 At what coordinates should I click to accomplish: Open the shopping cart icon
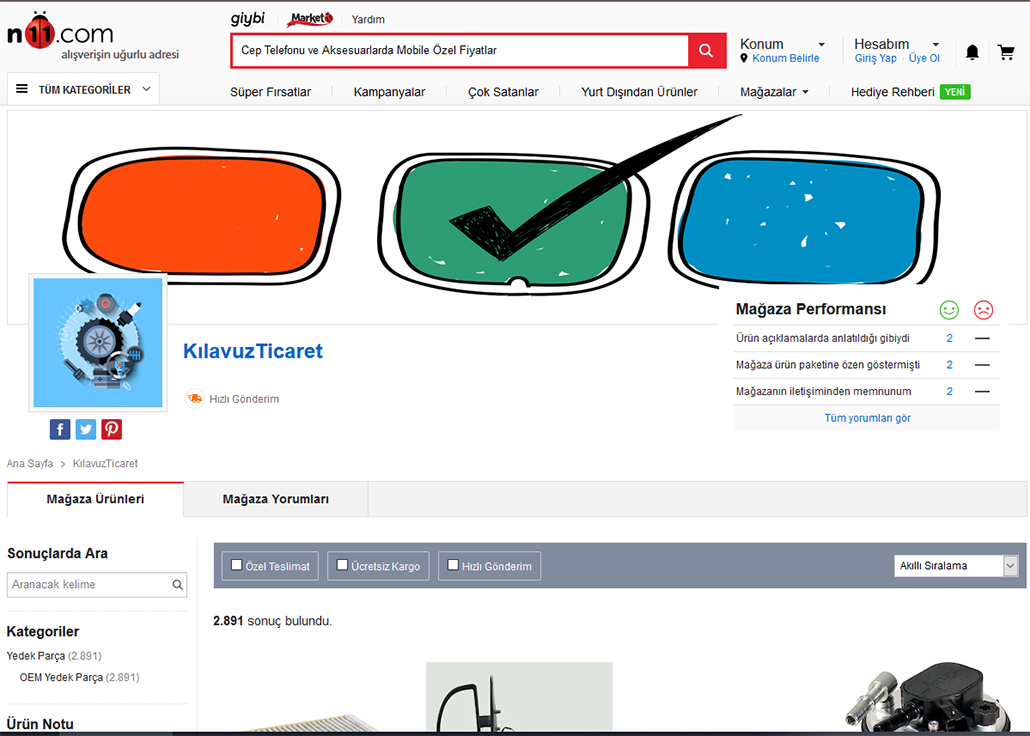click(x=1006, y=52)
